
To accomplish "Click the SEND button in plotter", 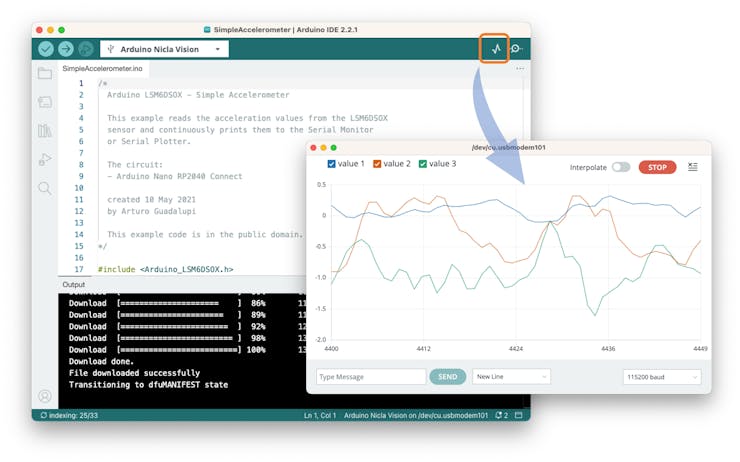I will pos(447,377).
